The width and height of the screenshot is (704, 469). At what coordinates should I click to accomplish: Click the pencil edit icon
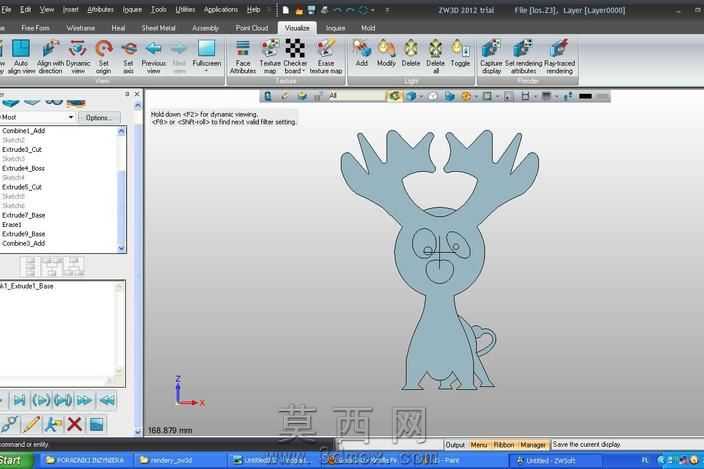(x=31, y=424)
